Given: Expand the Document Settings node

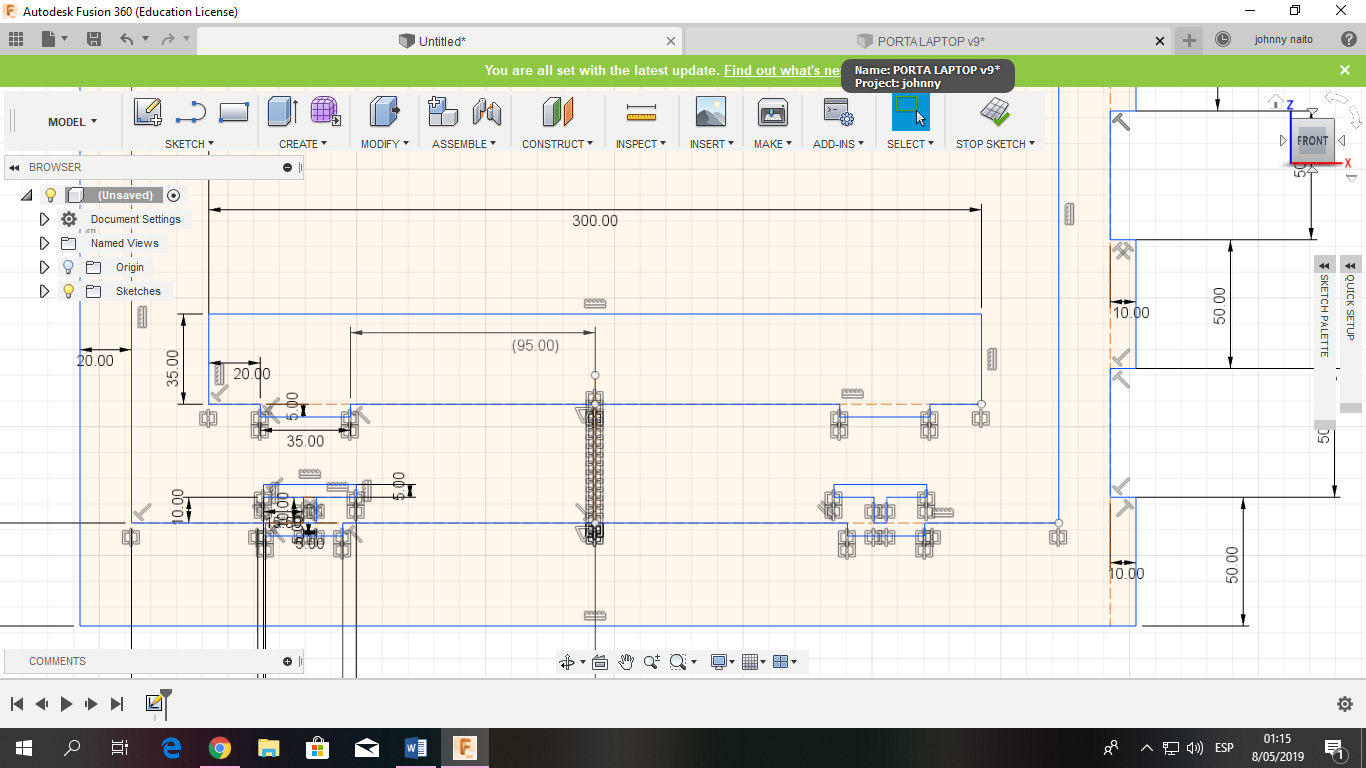Looking at the screenshot, I should 44,219.
